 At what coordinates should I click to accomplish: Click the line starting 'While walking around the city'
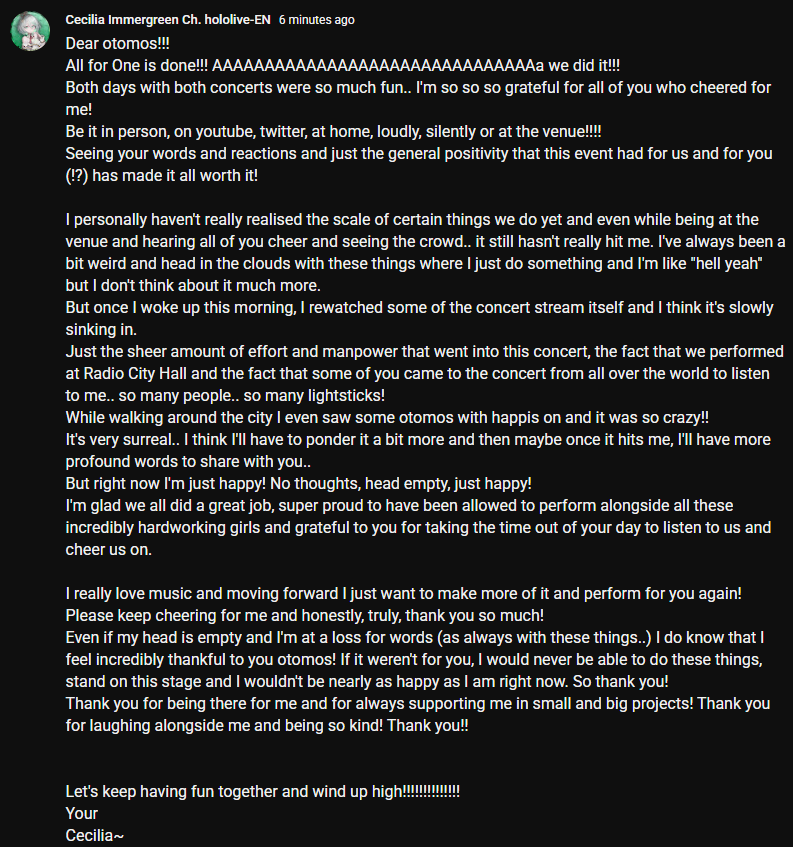(x=387, y=418)
